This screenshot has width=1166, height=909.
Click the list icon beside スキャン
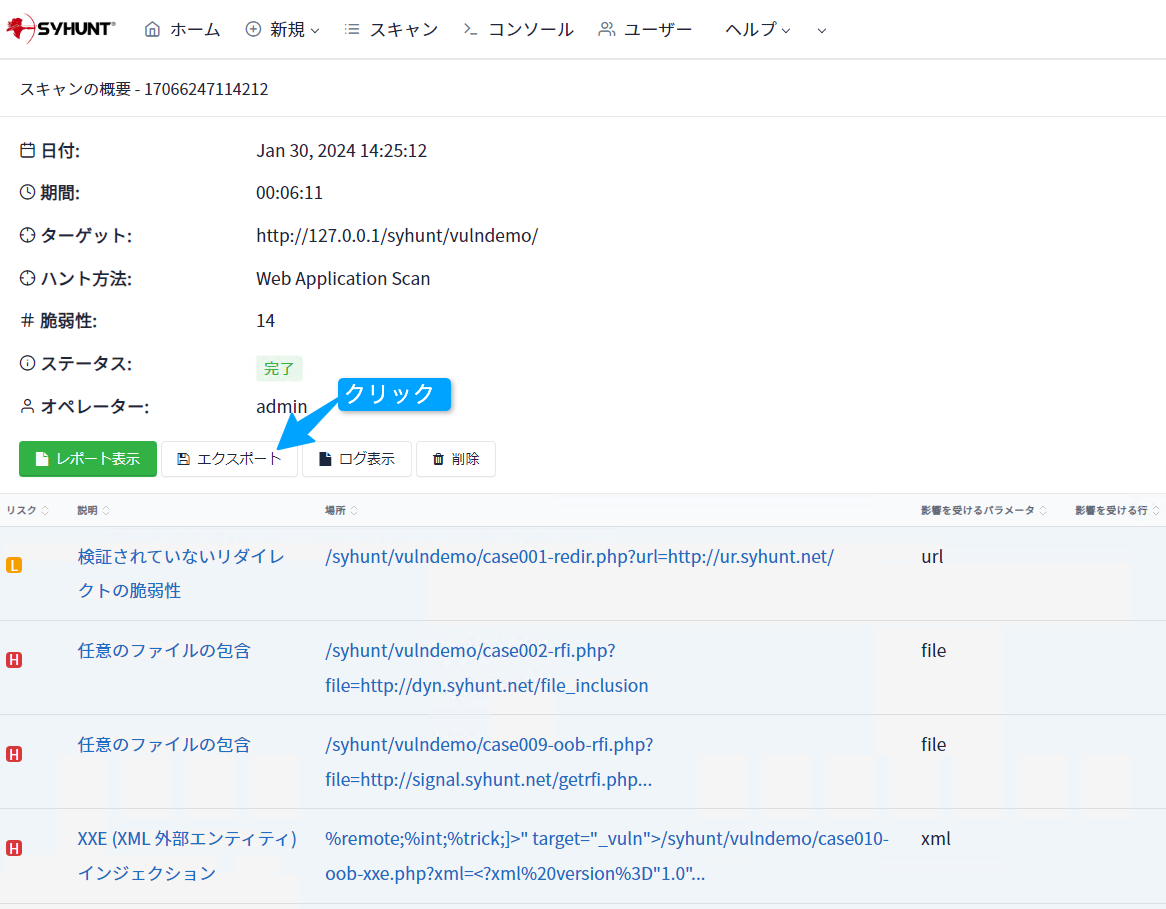[x=352, y=29]
